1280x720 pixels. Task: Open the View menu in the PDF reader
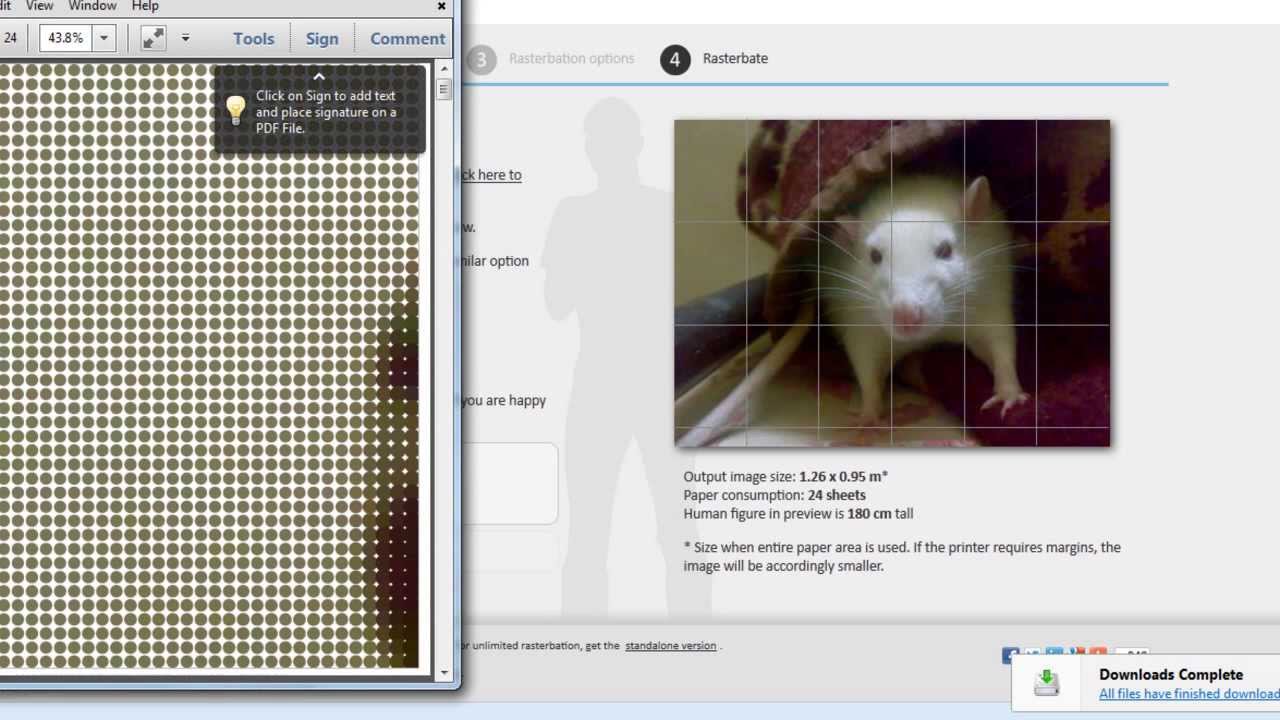click(x=39, y=6)
